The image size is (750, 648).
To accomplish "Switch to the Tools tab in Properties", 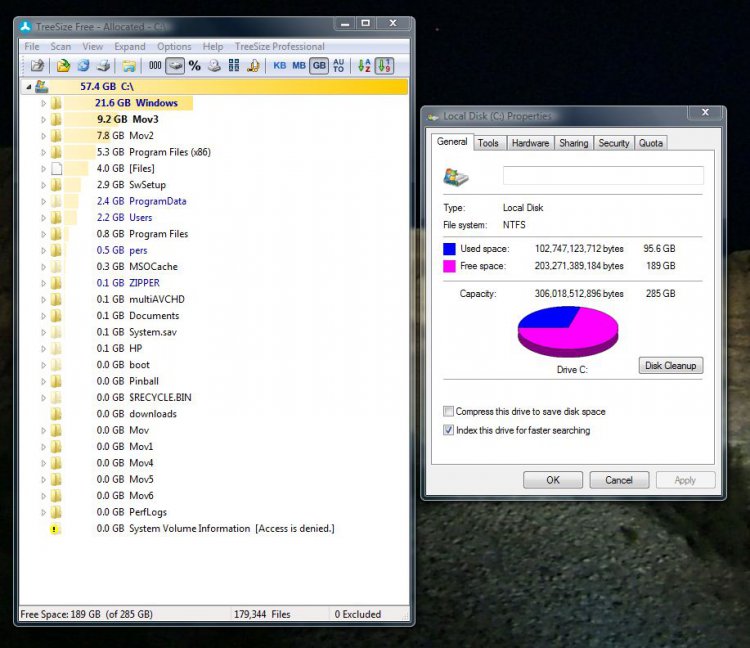I will (x=488, y=143).
